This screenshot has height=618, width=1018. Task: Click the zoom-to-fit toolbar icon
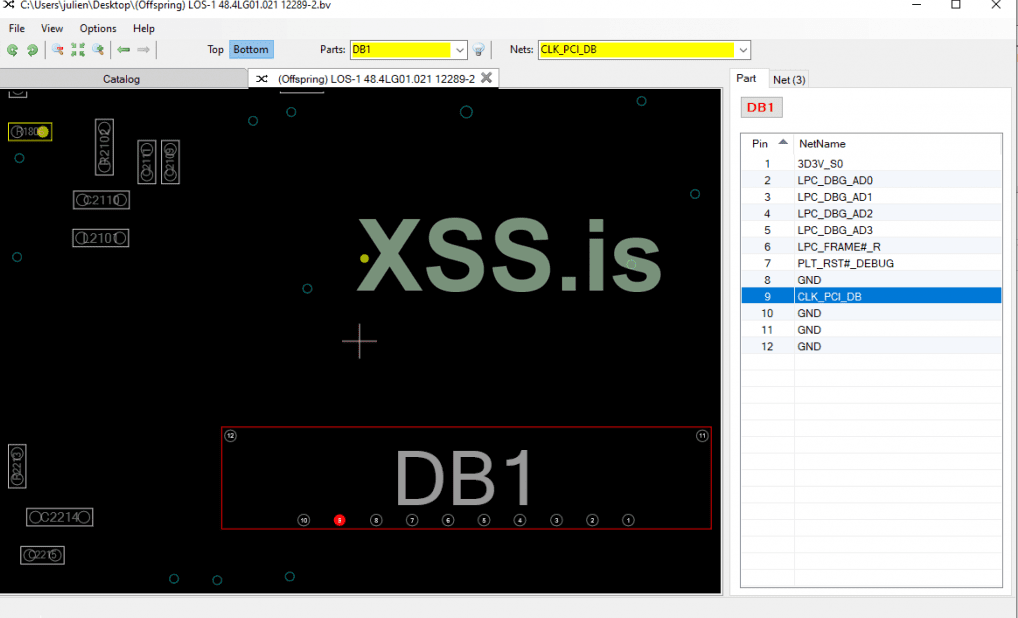pyautogui.click(x=78, y=50)
